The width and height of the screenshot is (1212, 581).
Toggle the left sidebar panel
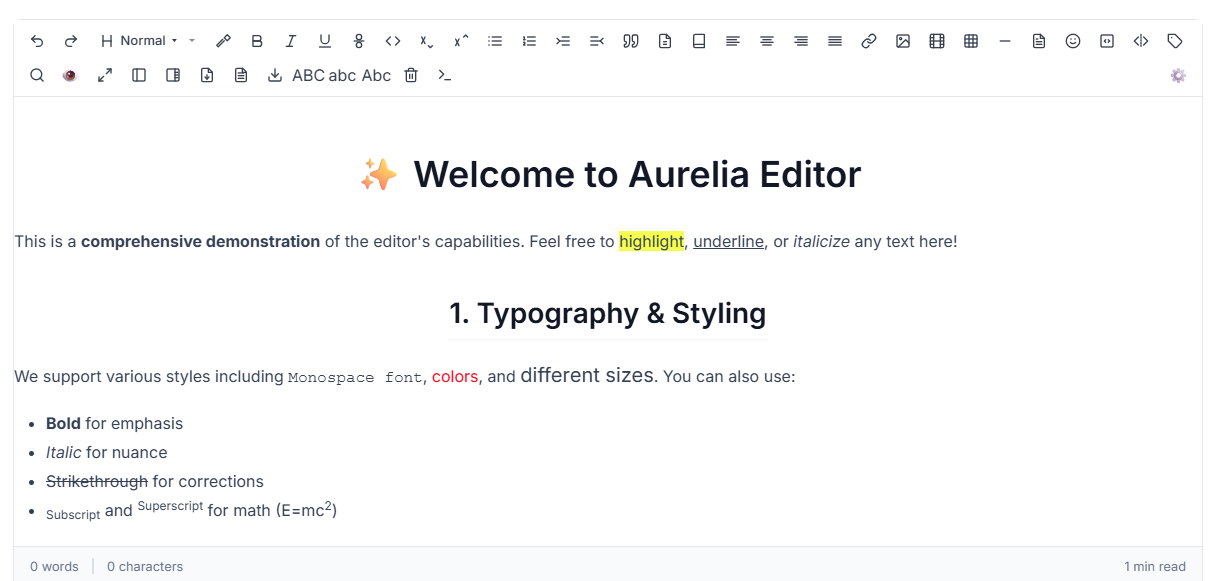139,75
